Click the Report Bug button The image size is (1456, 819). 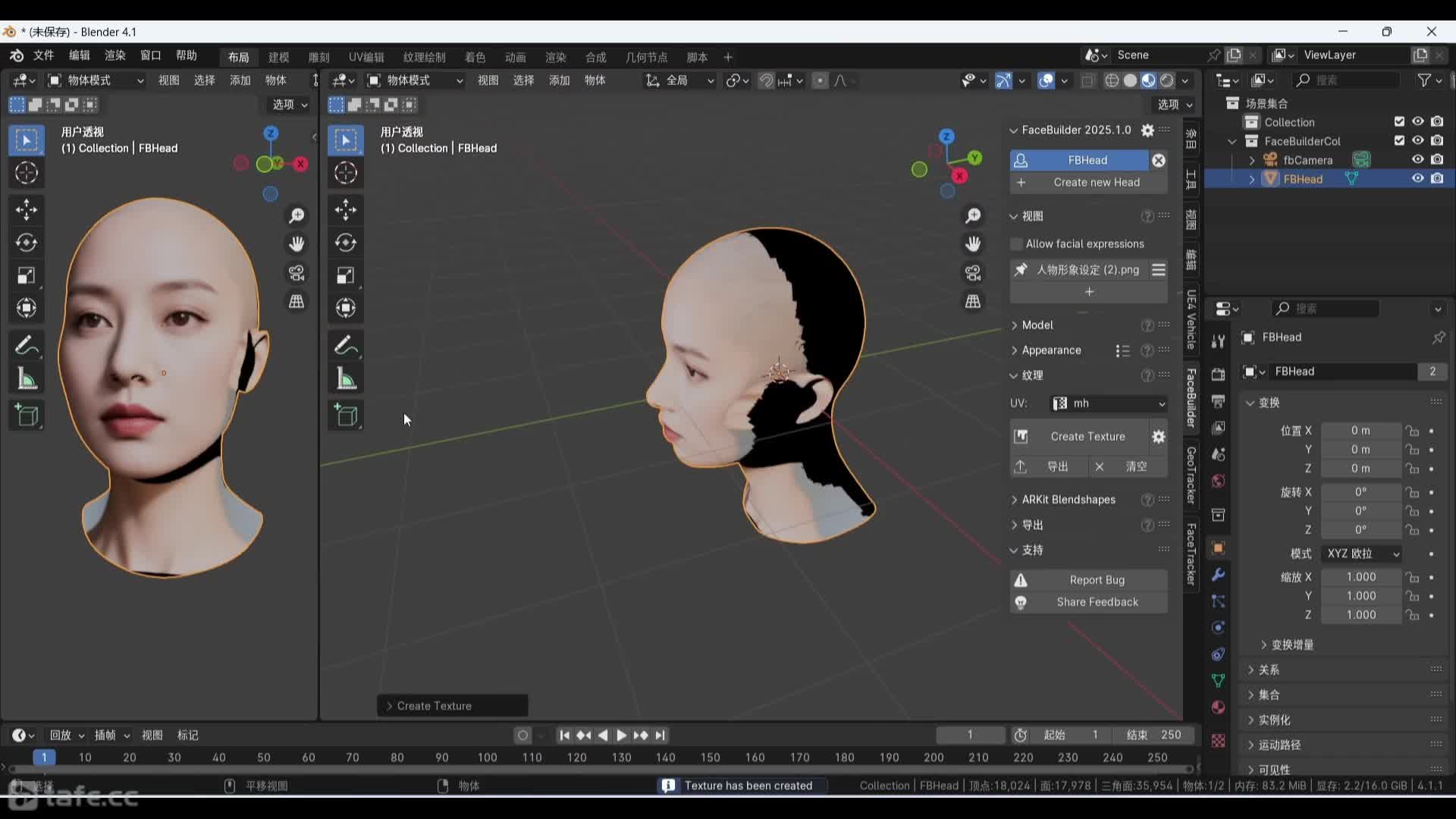click(1097, 579)
